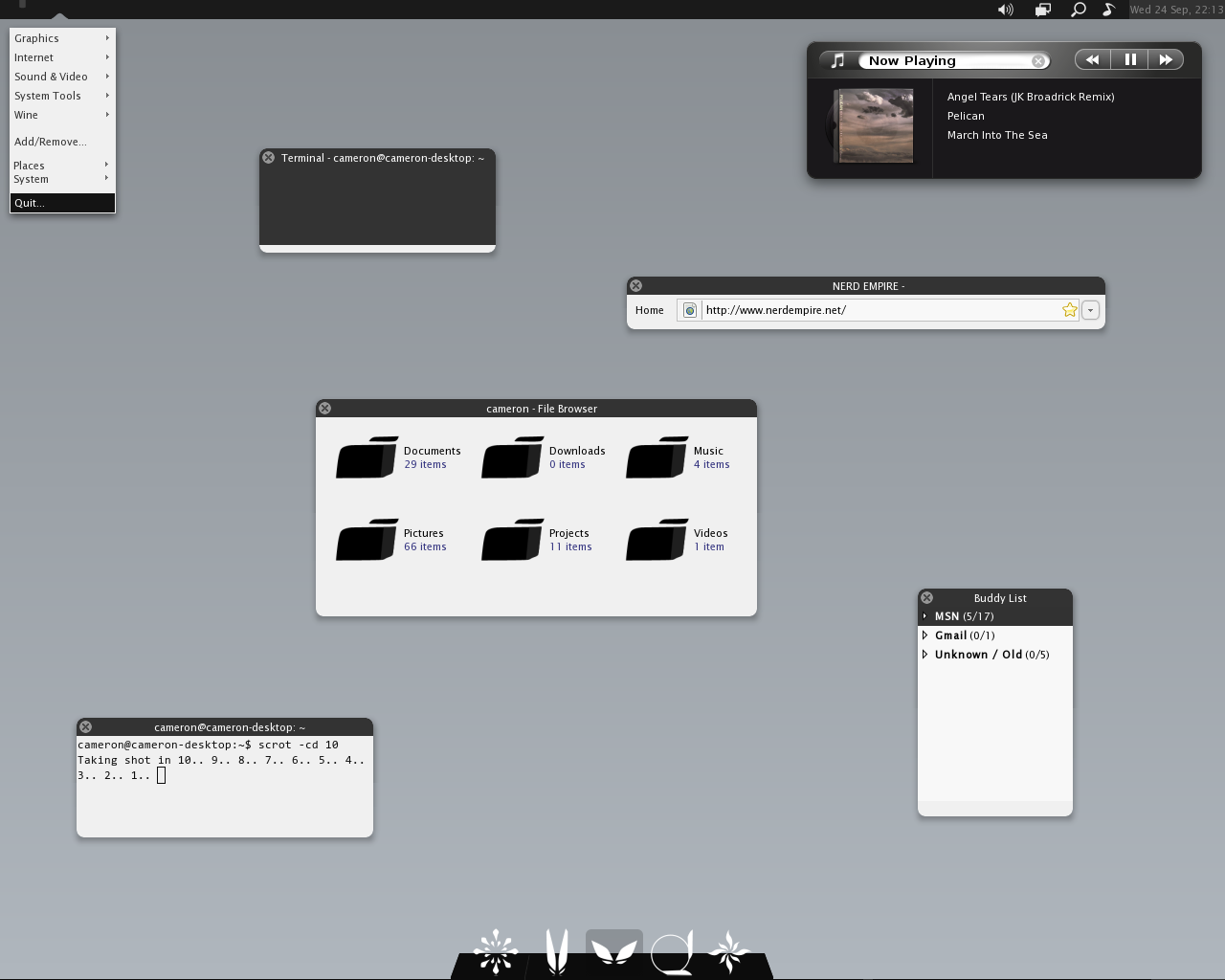1225x980 pixels.
Task: Bookmark page with the star icon
Action: (x=1070, y=310)
